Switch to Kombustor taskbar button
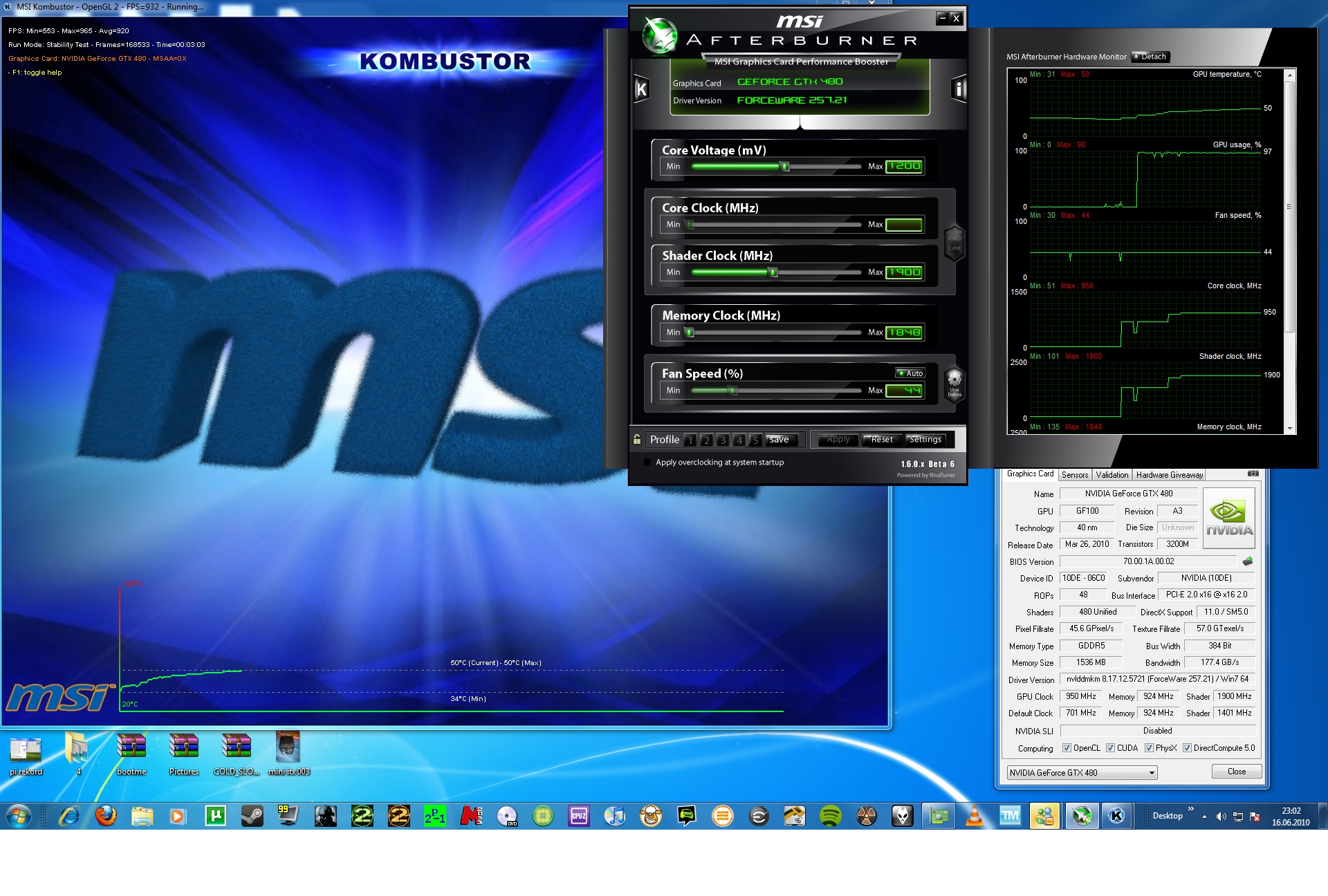Screen dimensions: 1328x896 pos(1117,816)
